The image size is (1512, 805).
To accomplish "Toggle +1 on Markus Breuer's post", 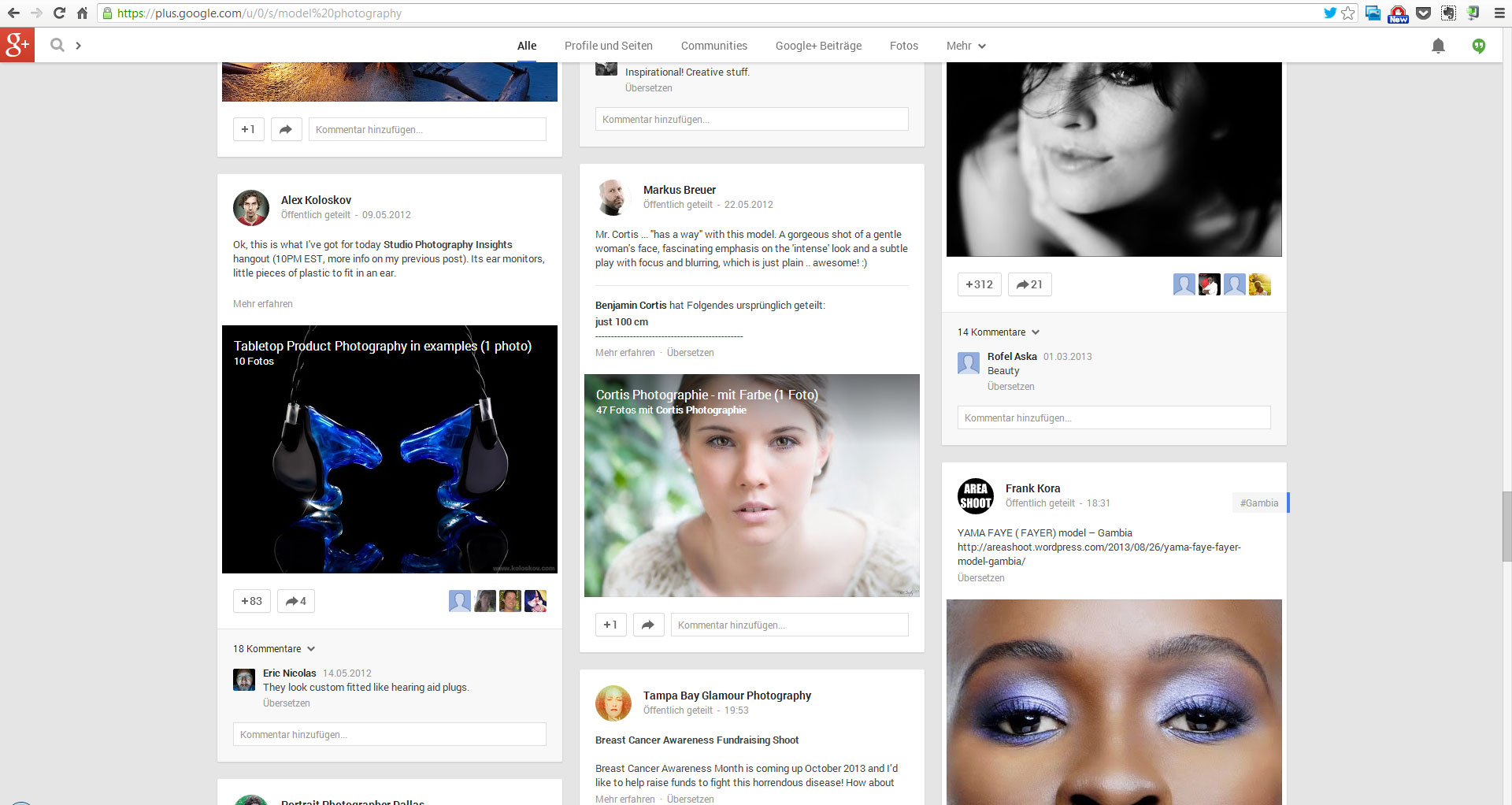I will pos(610,625).
